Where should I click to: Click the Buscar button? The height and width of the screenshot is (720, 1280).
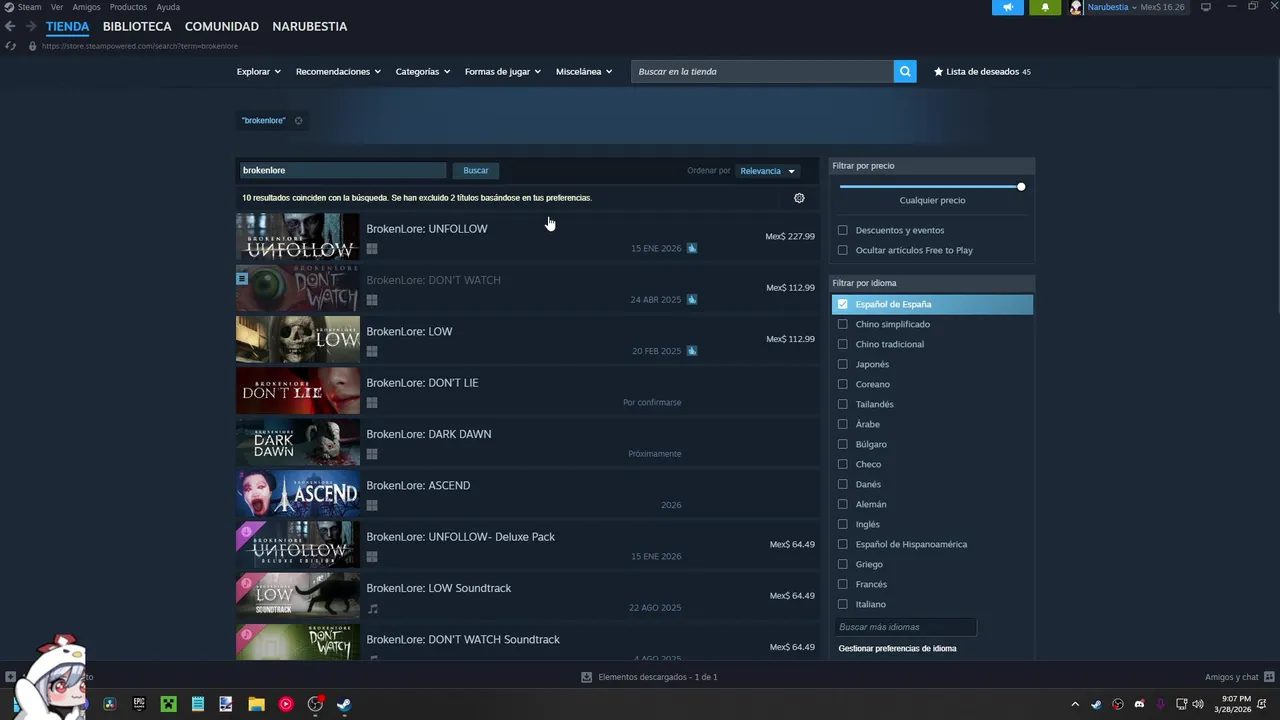[476, 171]
